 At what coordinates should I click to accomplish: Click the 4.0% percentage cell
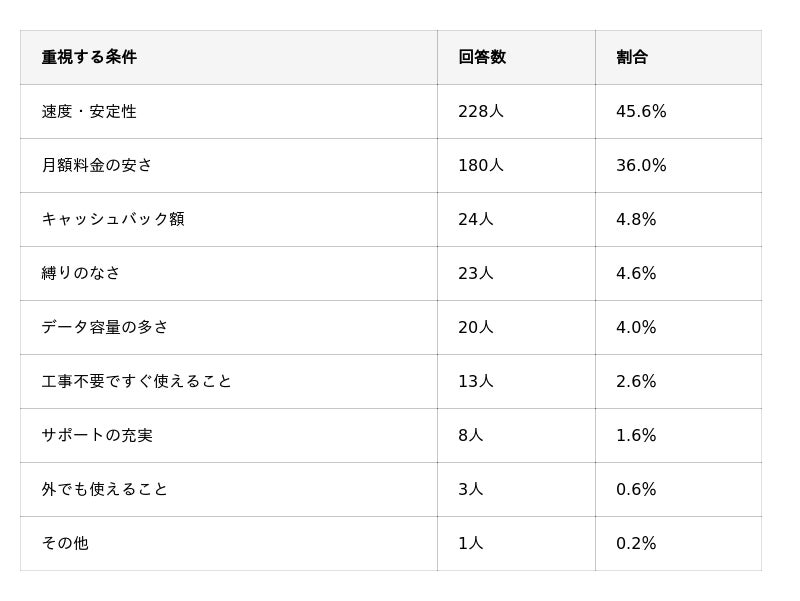coord(636,327)
